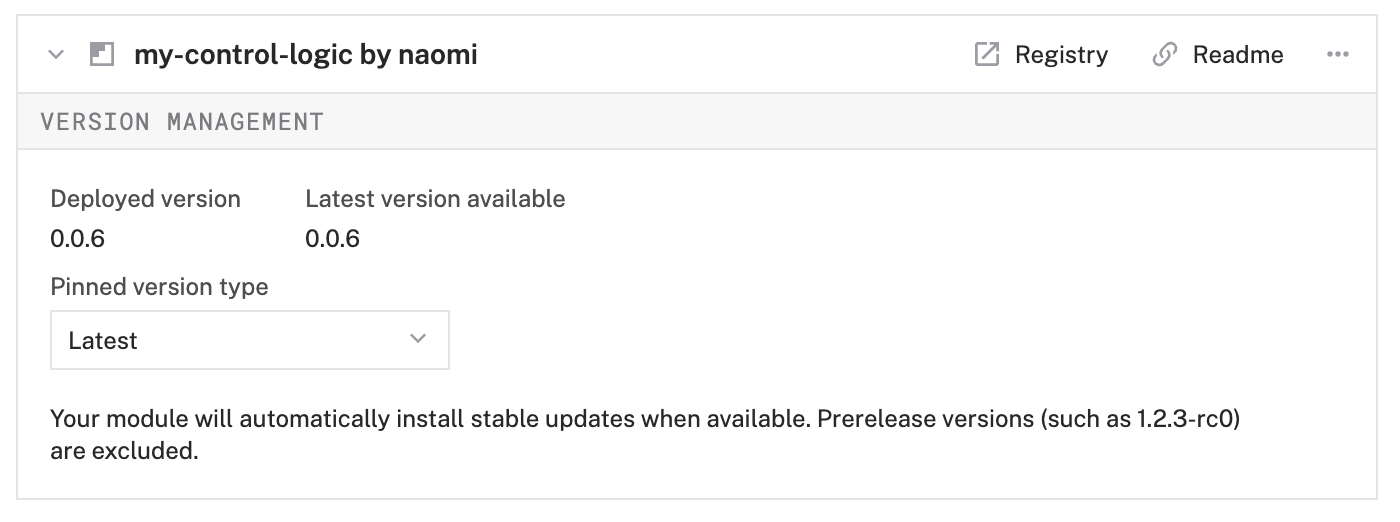Viewport: 1400px width, 522px height.
Task: Click the 0.0.6 value under Deployed version
Action: tap(78, 239)
